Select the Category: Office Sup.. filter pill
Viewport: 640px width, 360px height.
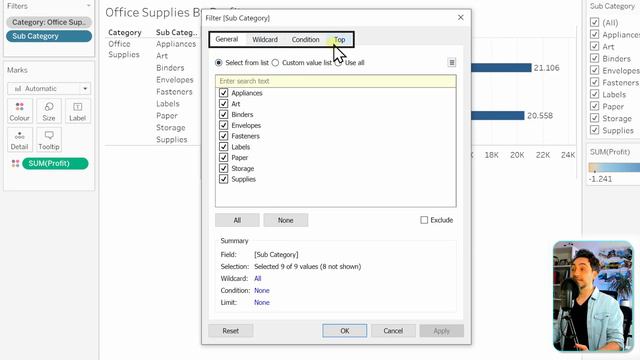click(49, 22)
